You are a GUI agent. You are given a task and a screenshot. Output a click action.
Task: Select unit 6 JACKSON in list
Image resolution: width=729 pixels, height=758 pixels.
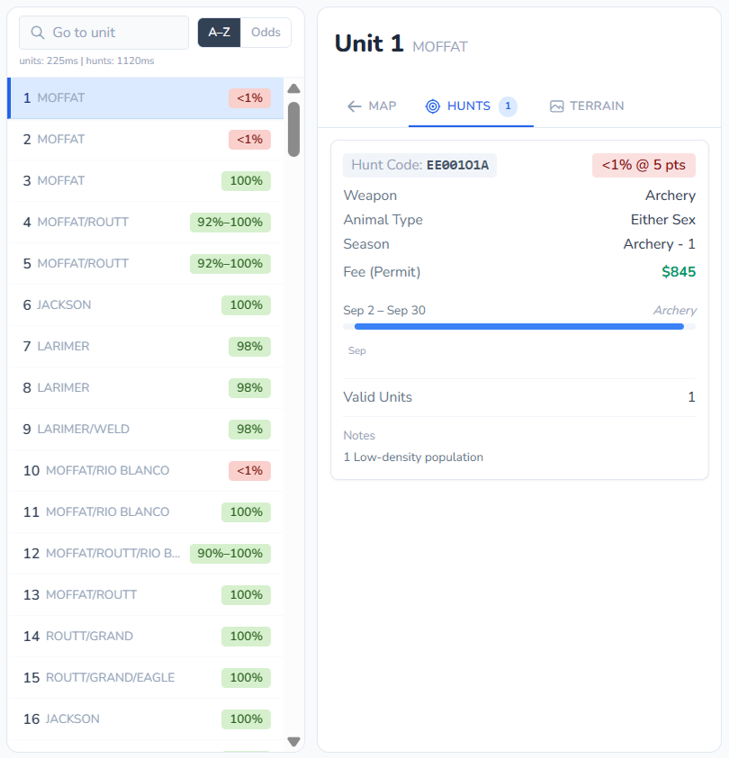tap(145, 305)
